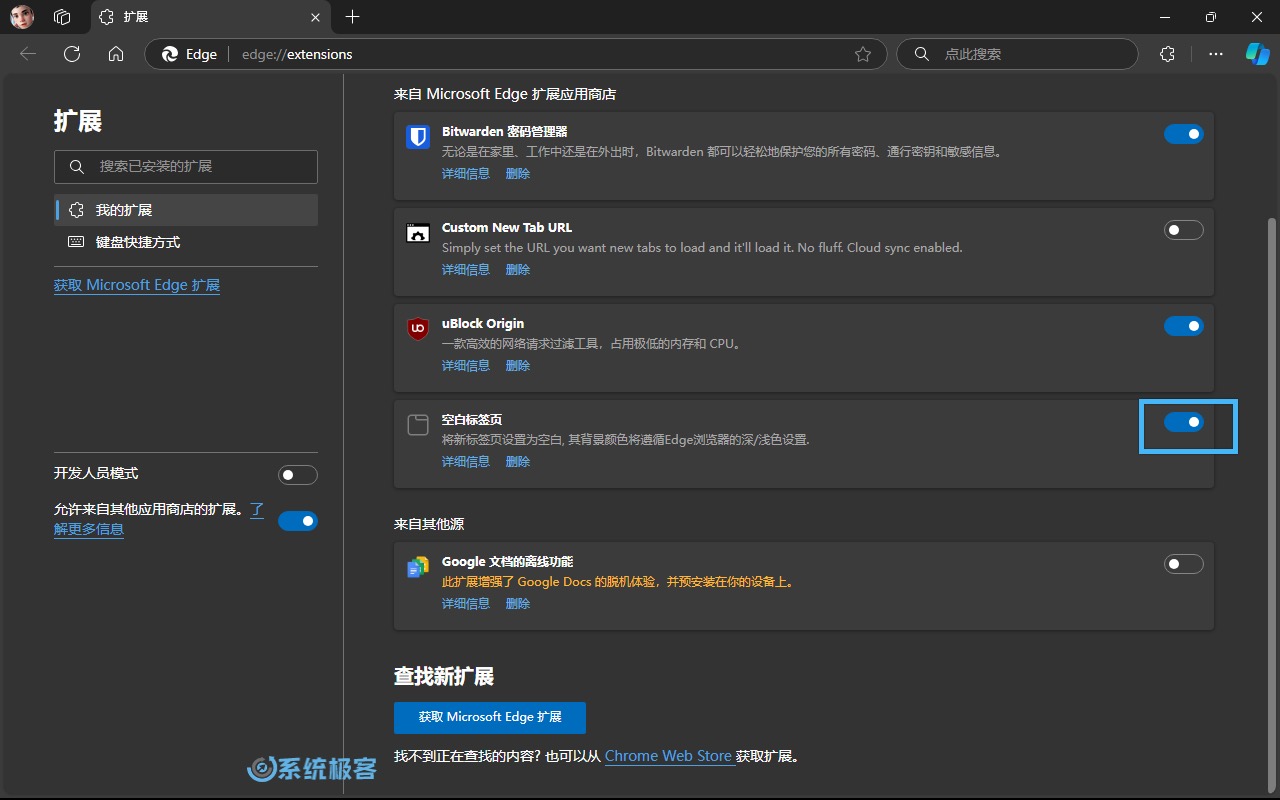
Task: Open 详细信息 for 空白标签页
Action: point(466,462)
